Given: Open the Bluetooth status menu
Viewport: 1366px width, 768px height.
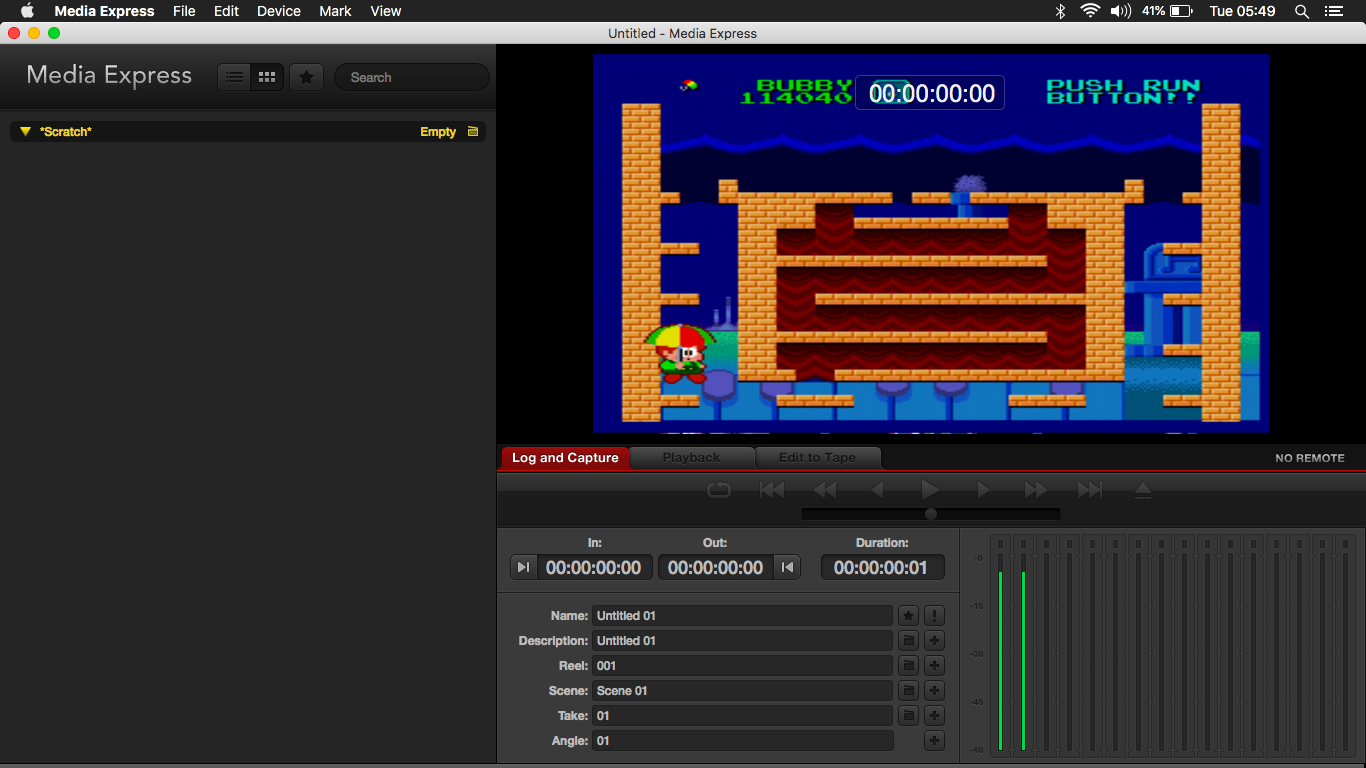Looking at the screenshot, I should pos(1061,11).
